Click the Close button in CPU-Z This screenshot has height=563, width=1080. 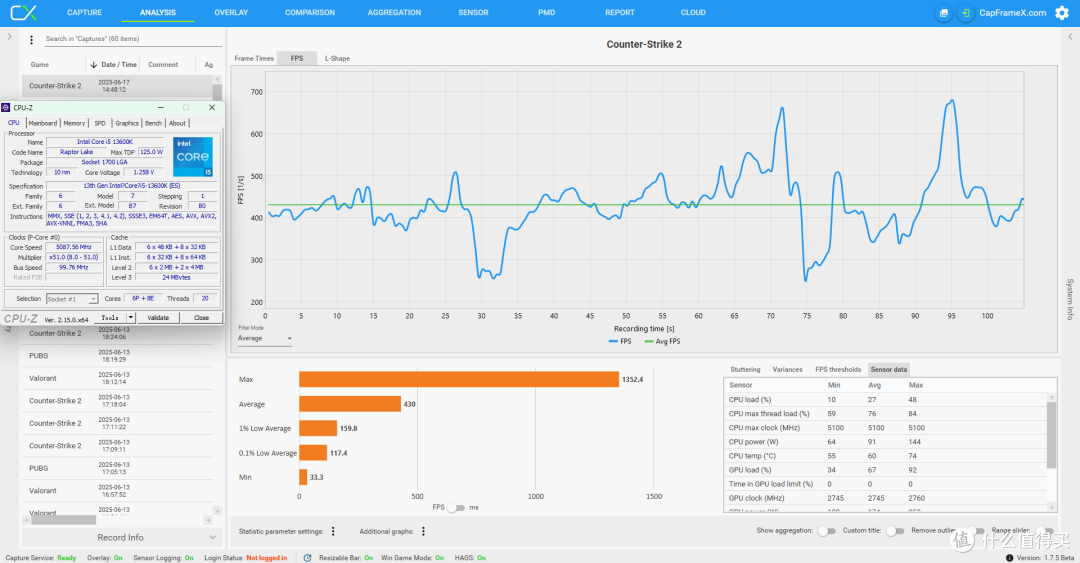point(201,318)
